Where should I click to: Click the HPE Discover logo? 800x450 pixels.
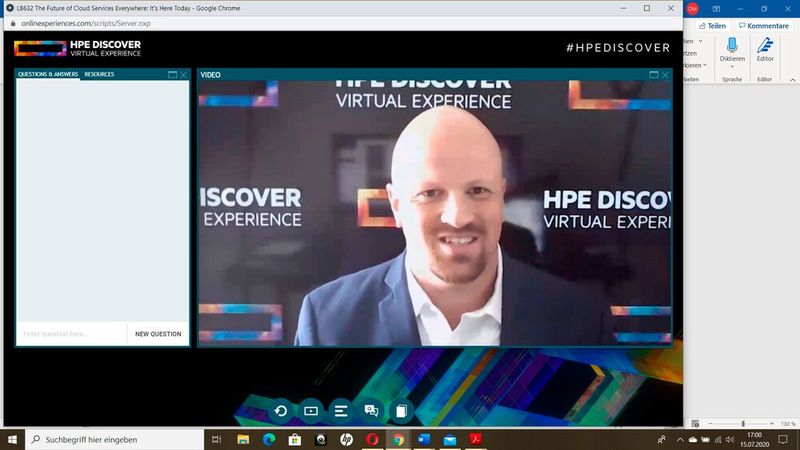[78, 48]
